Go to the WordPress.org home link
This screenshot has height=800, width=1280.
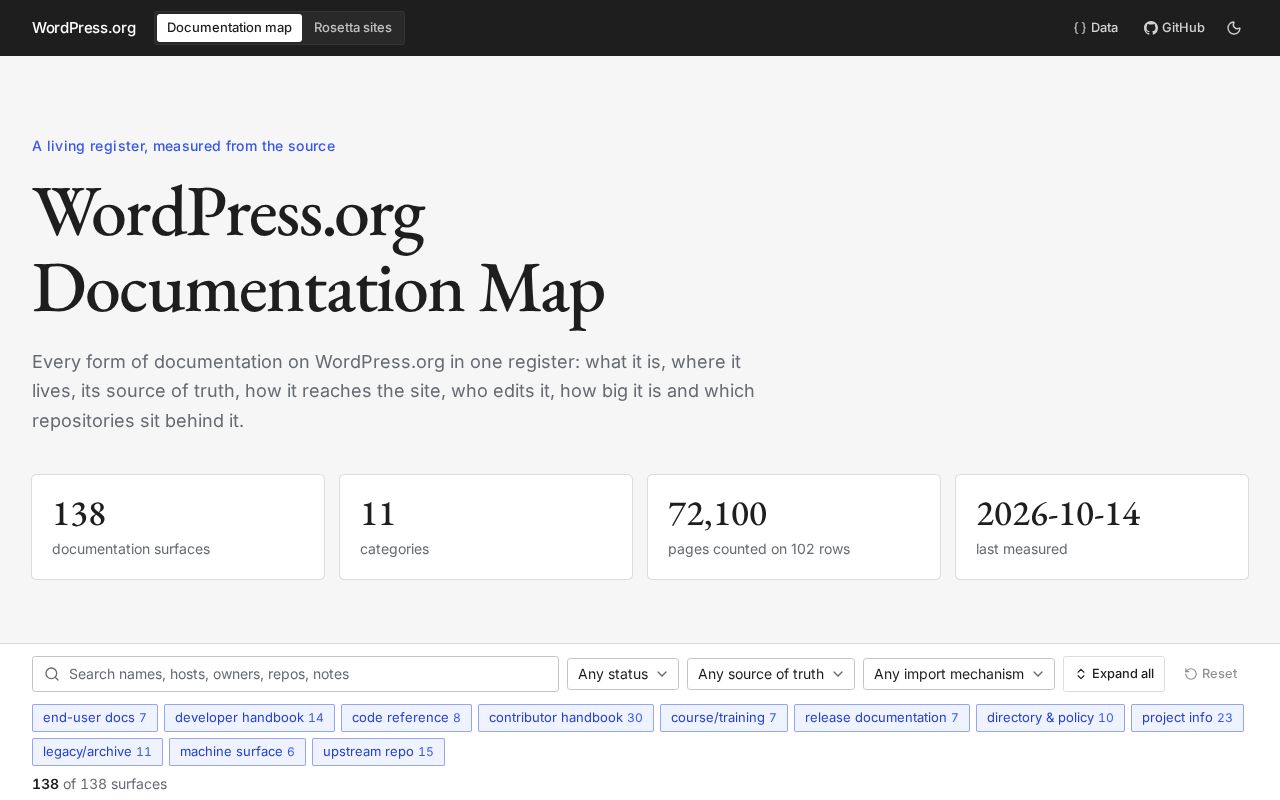tap(84, 28)
